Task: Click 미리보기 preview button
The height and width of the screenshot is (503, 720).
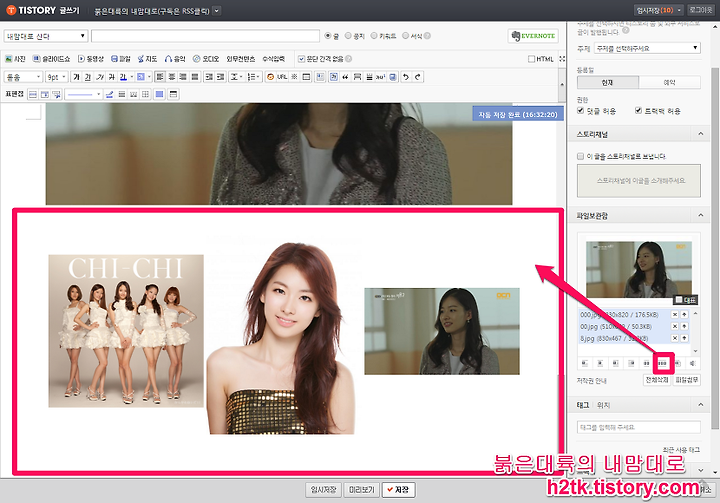Action: pos(362,490)
